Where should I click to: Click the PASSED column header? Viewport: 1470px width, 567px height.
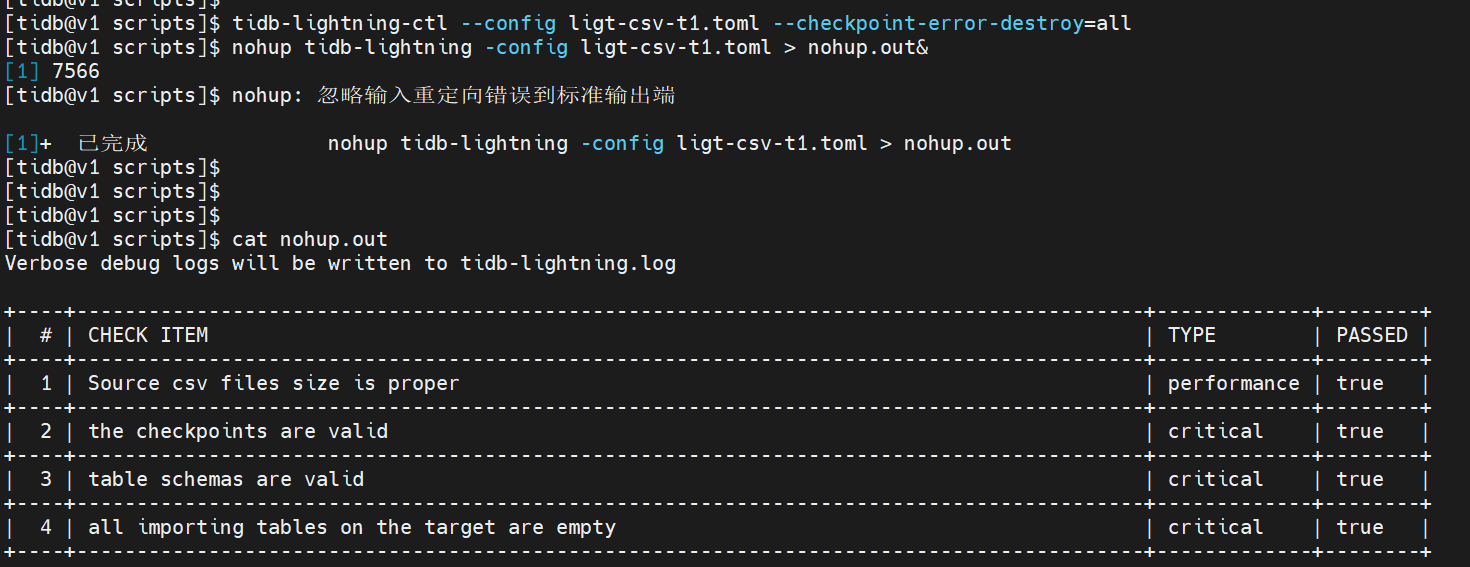[1371, 336]
